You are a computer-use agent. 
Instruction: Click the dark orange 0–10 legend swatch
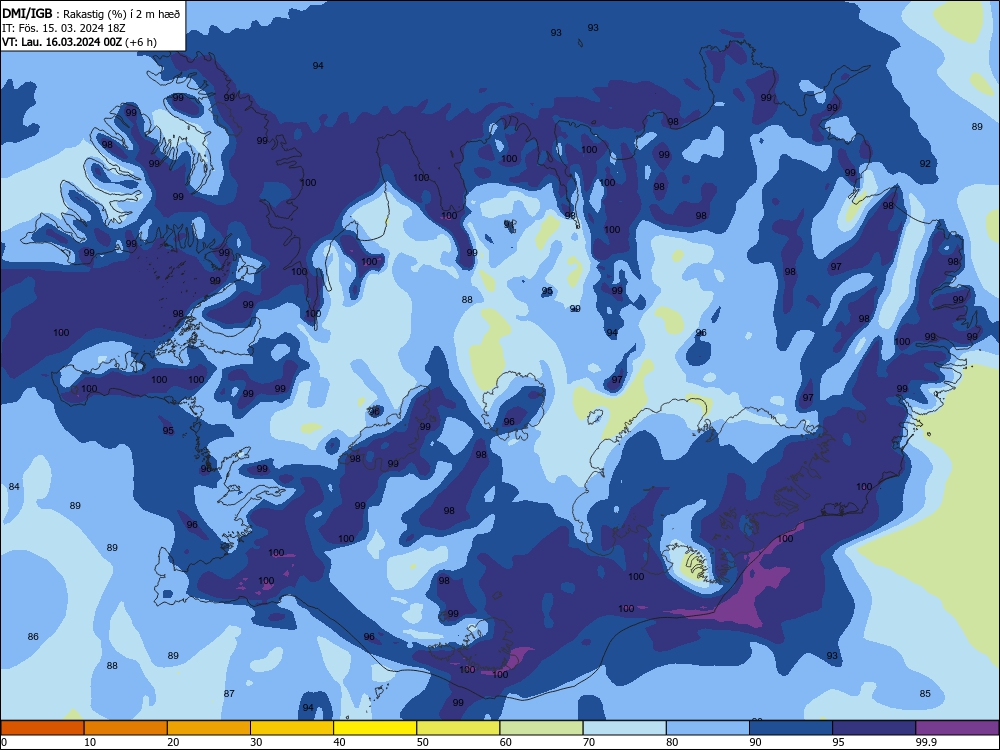point(42,728)
